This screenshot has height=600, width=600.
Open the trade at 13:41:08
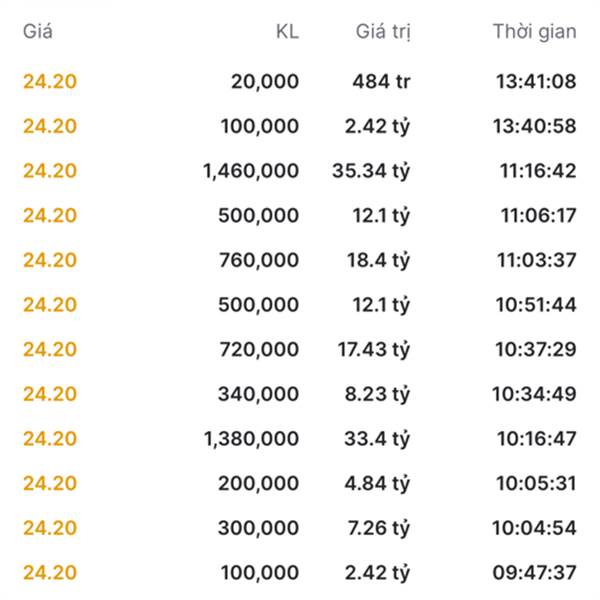tap(300, 82)
